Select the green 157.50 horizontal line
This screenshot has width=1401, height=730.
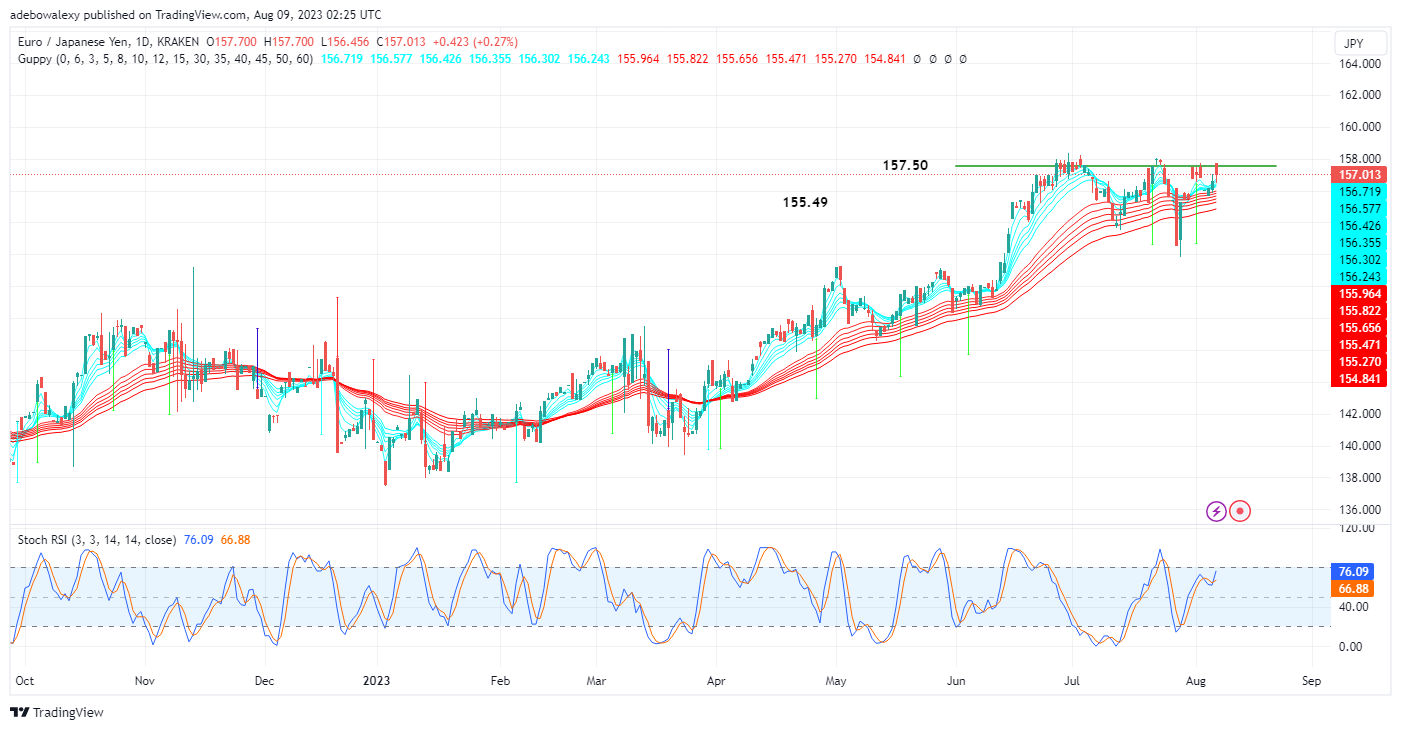coord(1115,165)
